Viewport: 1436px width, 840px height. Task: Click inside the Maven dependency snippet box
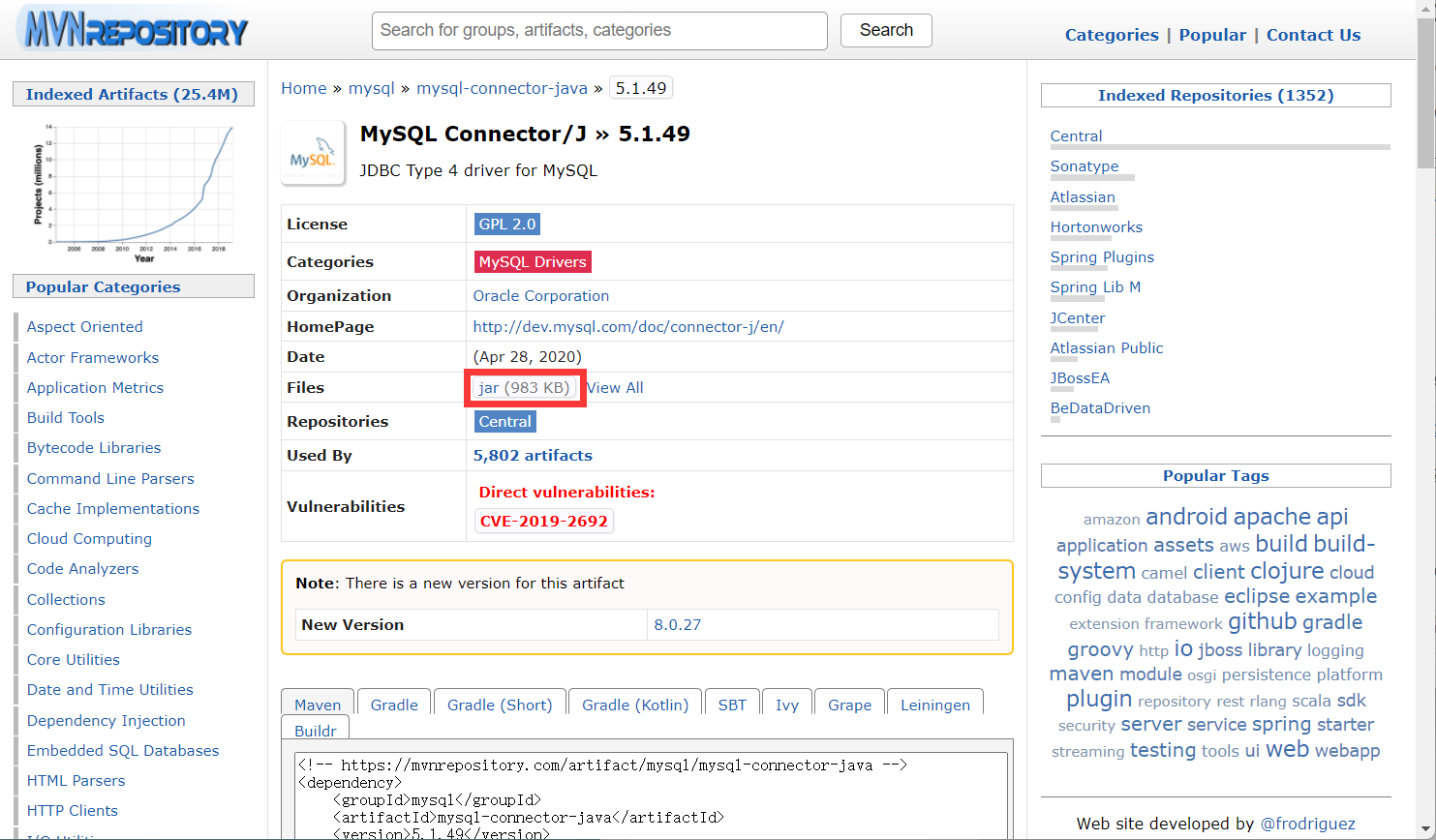(x=651, y=795)
